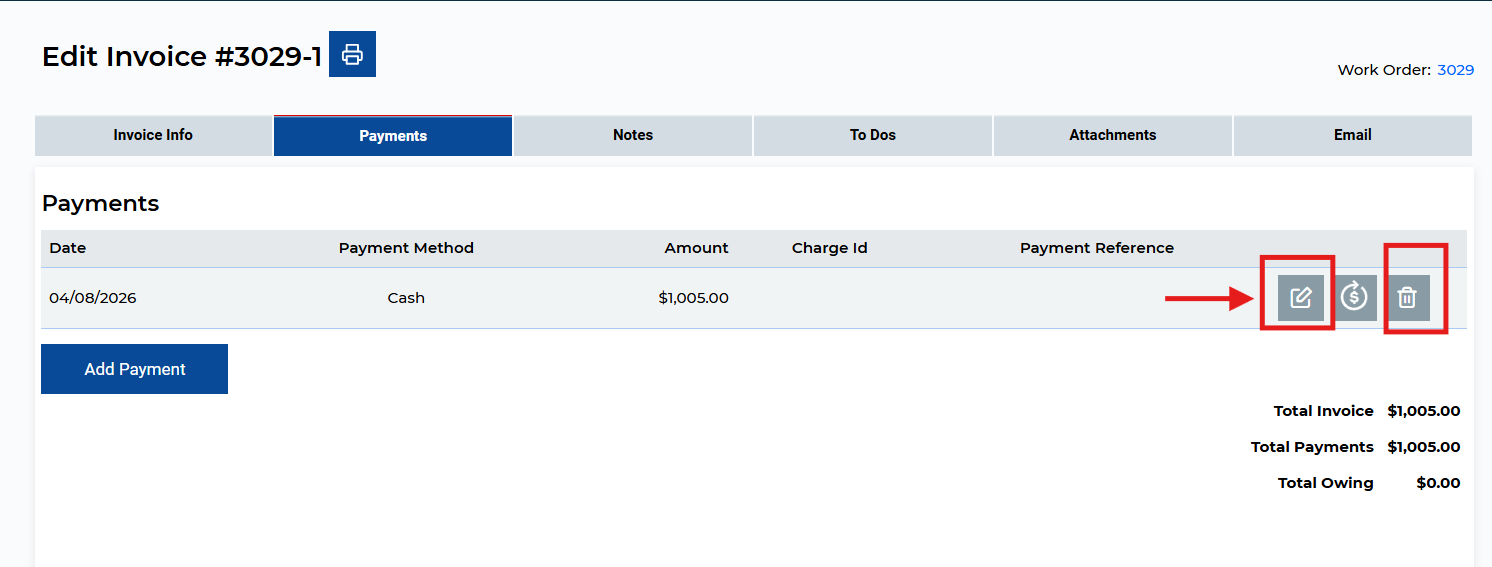Click the Cash payment method cell

(406, 298)
